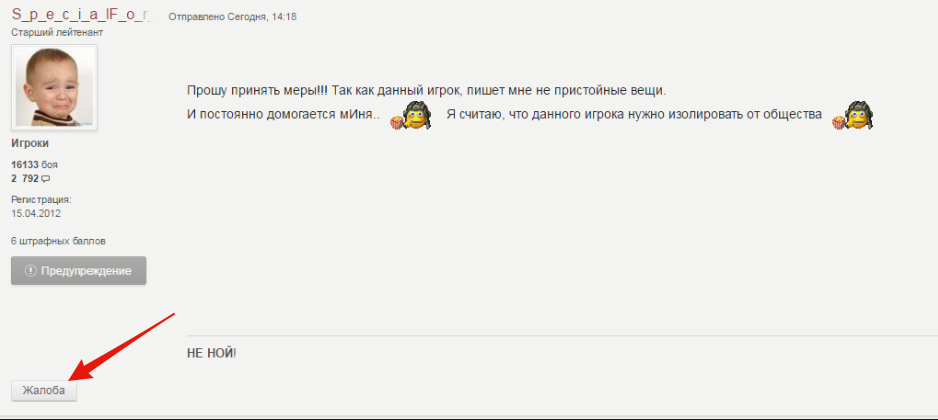
Task: Report the post with Жалоба button
Action: 44,391
